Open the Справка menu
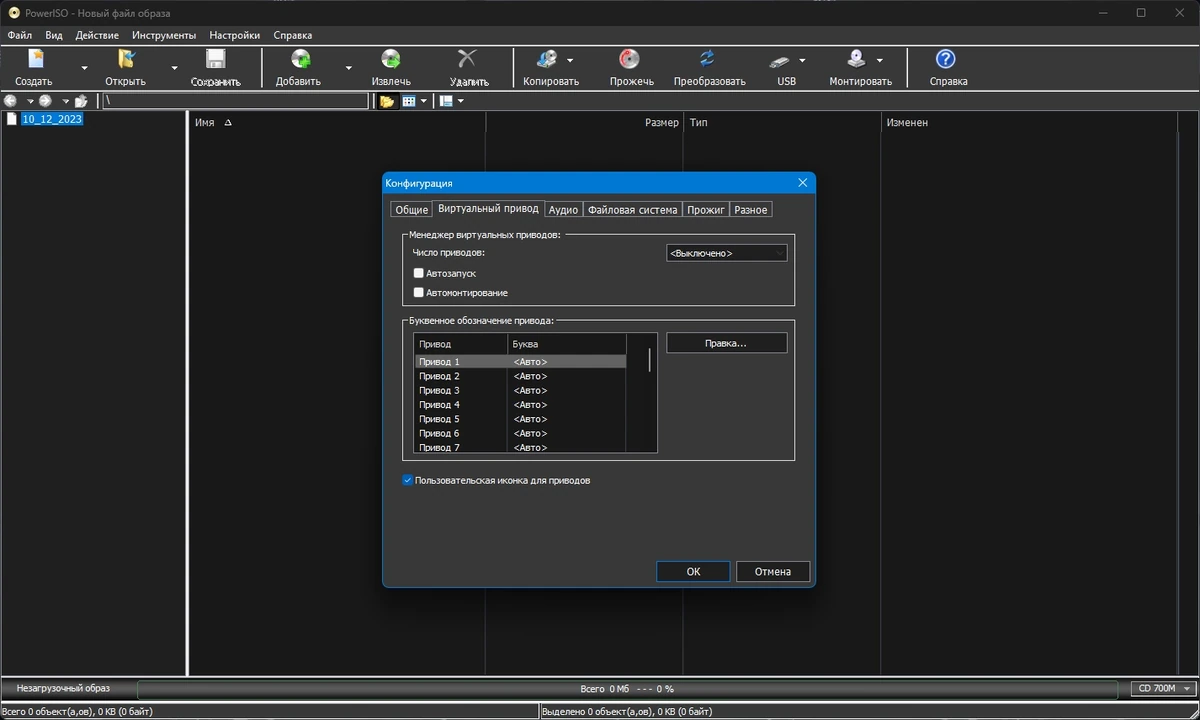The width and height of the screenshot is (1200, 720). (292, 35)
